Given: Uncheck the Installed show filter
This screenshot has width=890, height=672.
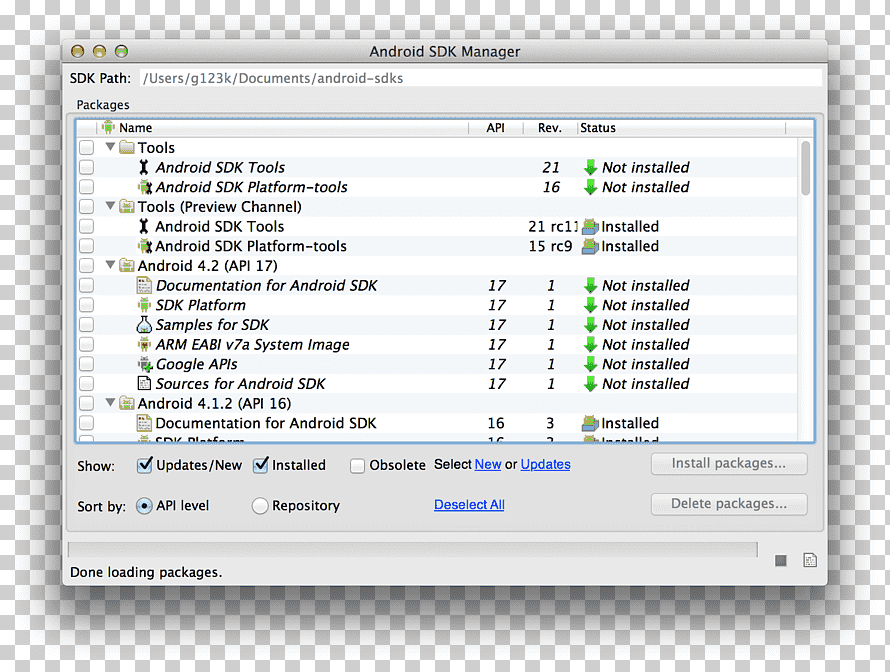Looking at the screenshot, I should coord(261,465).
